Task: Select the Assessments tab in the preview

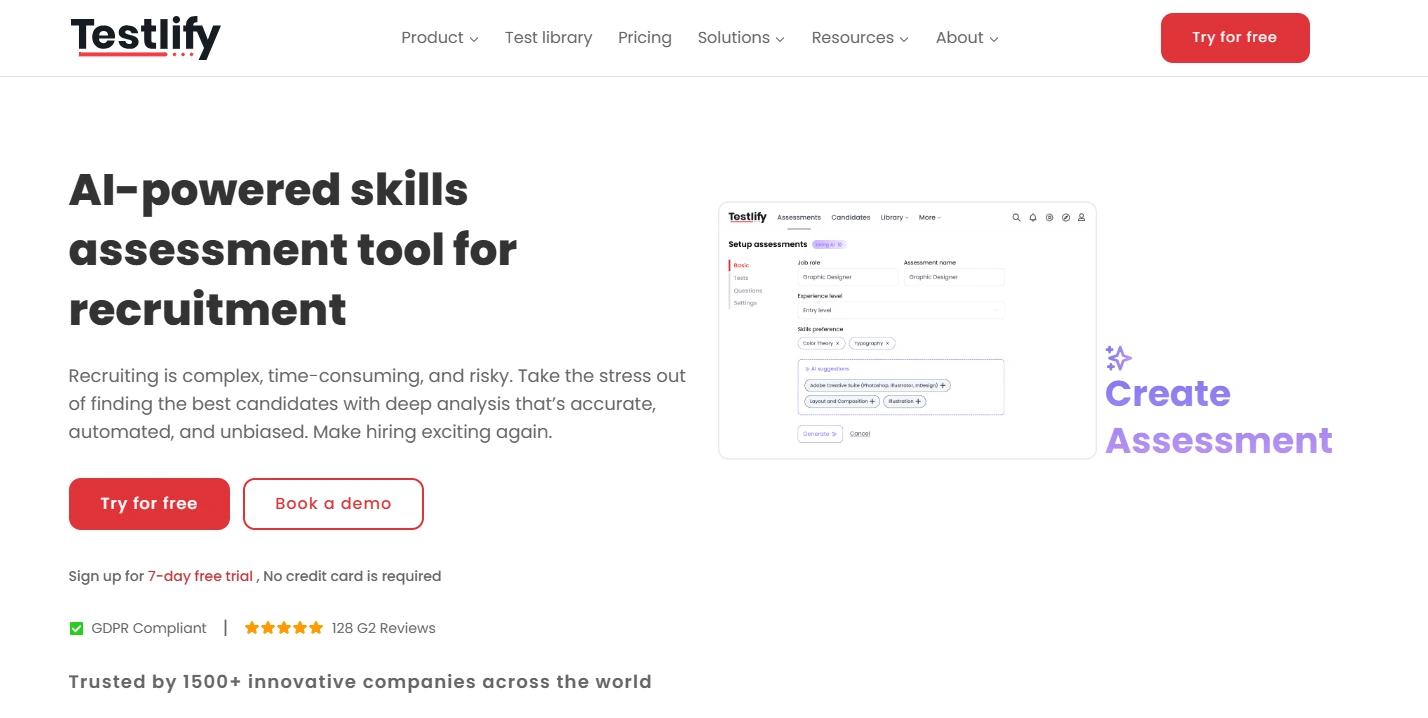Action: [799, 217]
